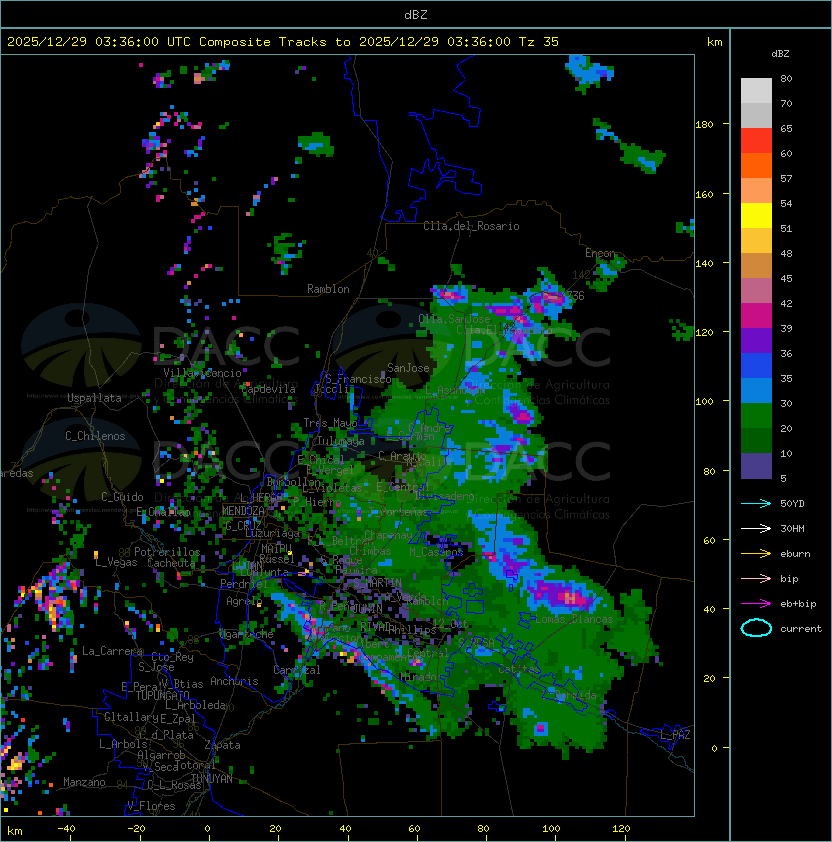Select the orange 57-60 dBZ swatch
Image resolution: width=832 pixels, height=842 pixels.
[x=756, y=166]
